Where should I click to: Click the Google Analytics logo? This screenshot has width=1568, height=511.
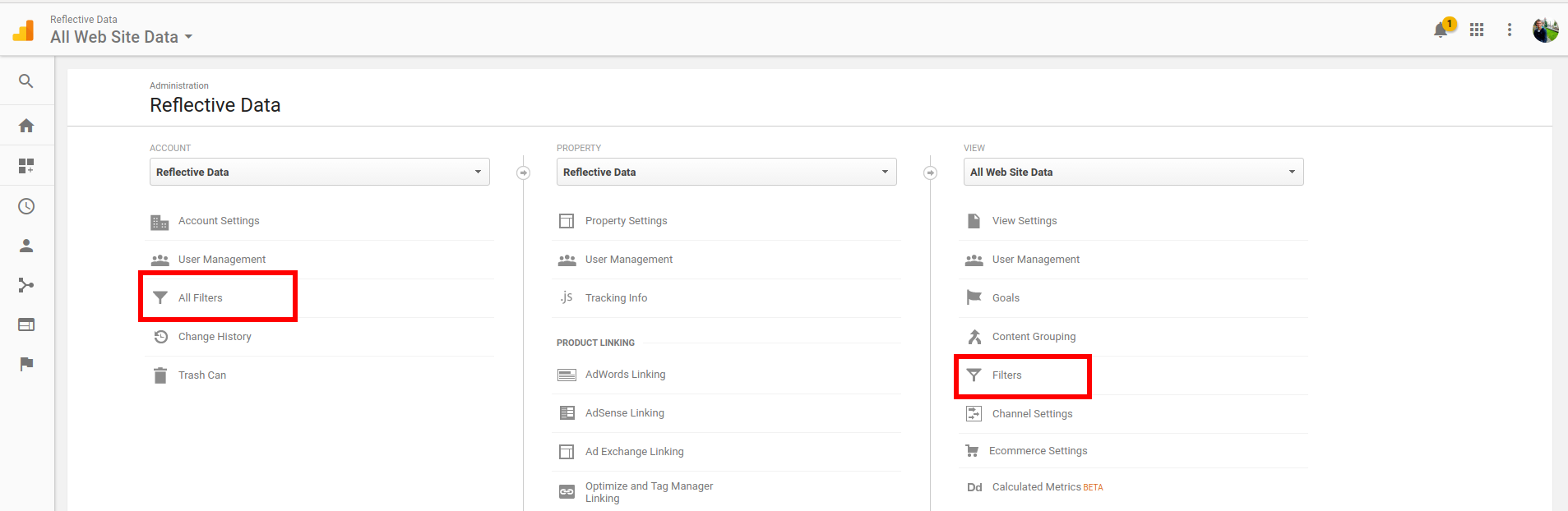(24, 30)
